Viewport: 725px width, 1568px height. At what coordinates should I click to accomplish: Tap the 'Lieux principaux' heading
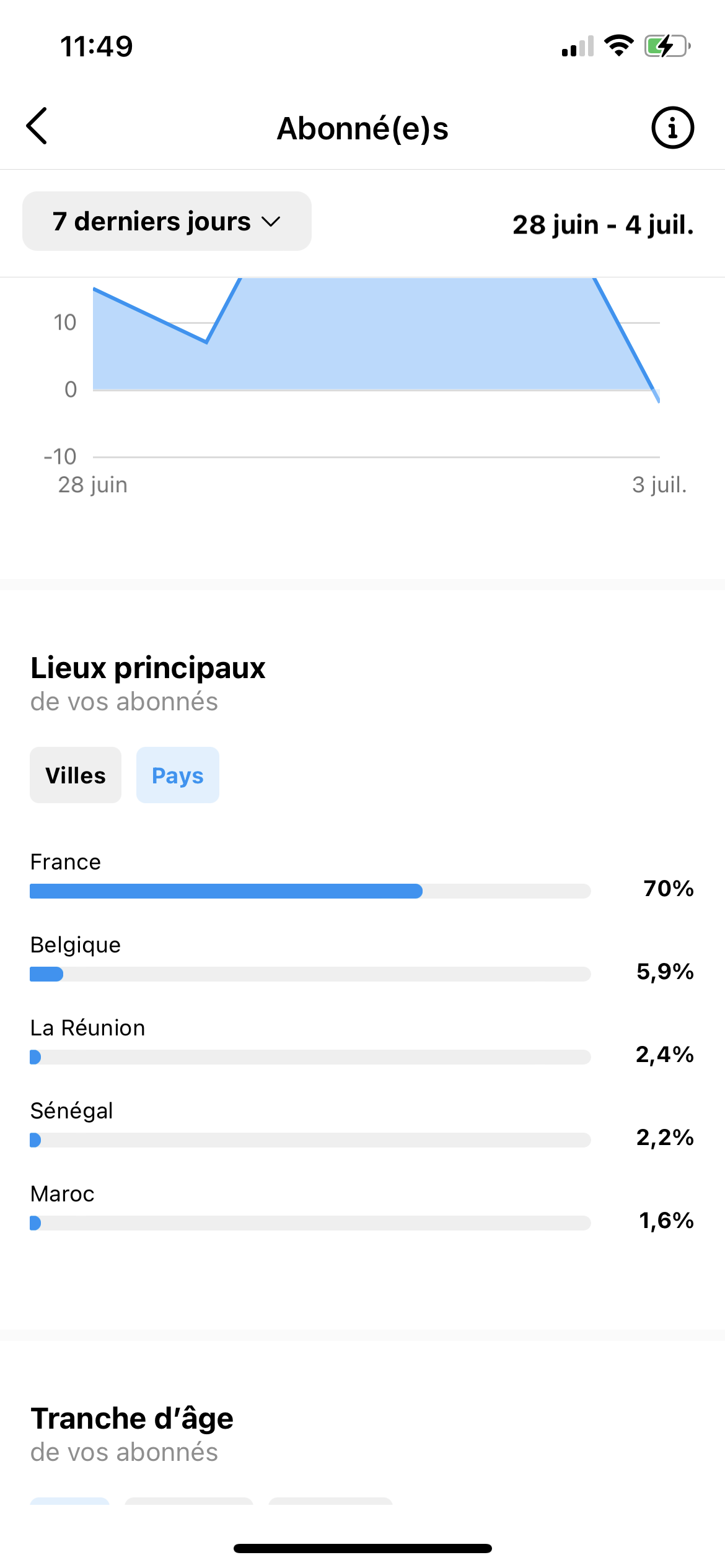[x=148, y=668]
